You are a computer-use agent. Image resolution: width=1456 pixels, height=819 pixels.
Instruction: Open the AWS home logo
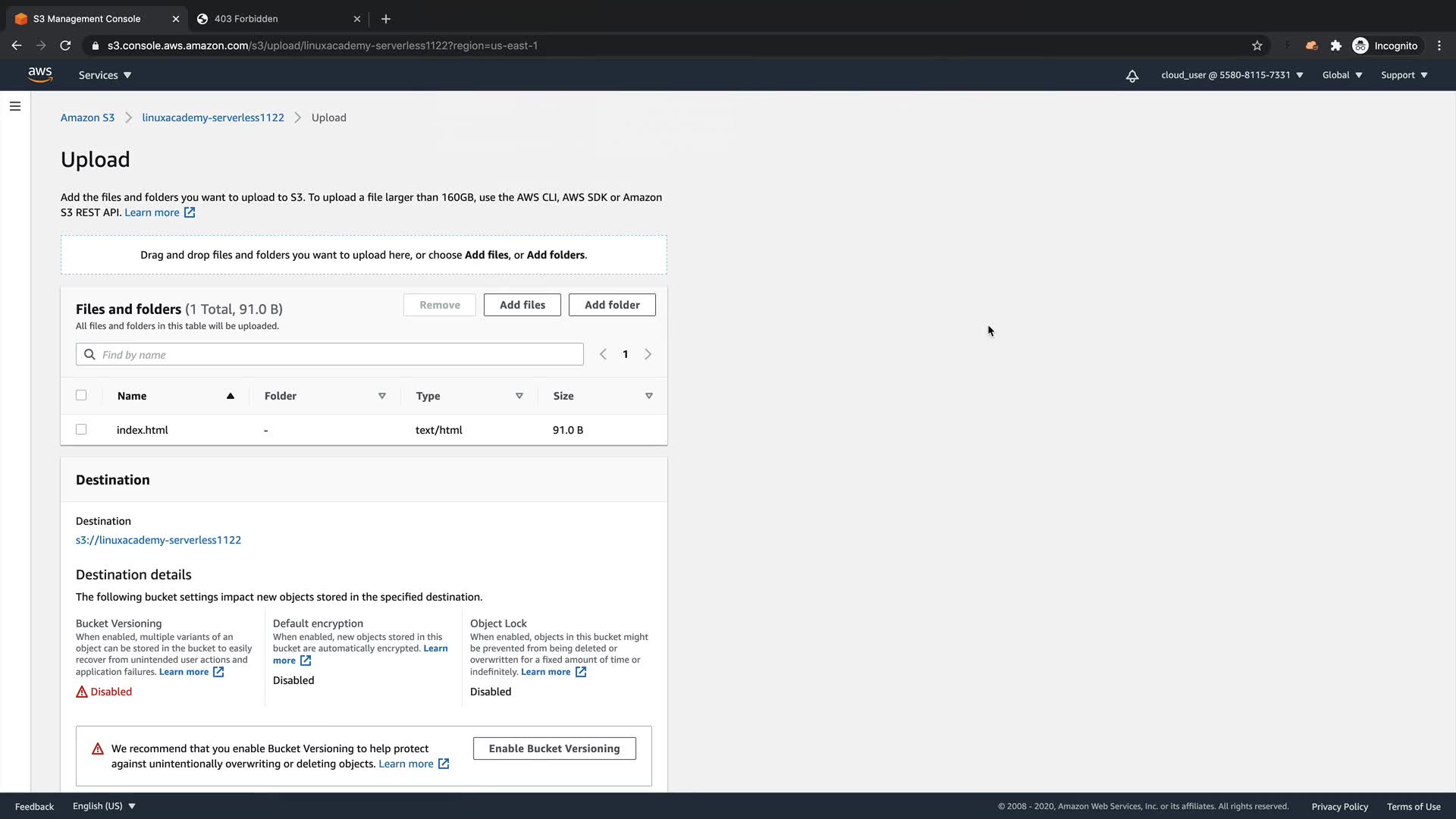pyautogui.click(x=40, y=74)
